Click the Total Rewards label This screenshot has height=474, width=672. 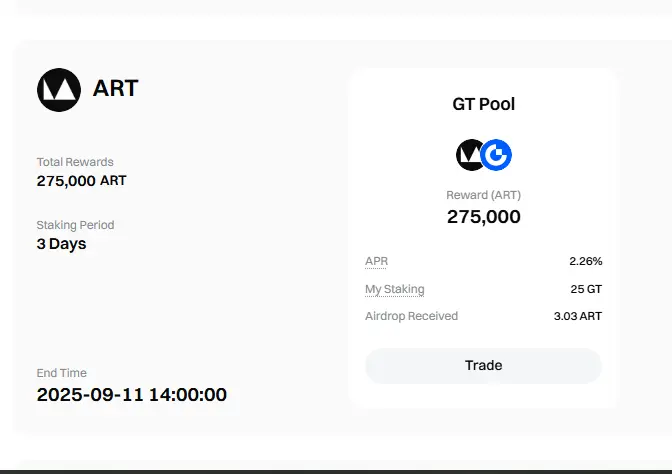(x=75, y=162)
